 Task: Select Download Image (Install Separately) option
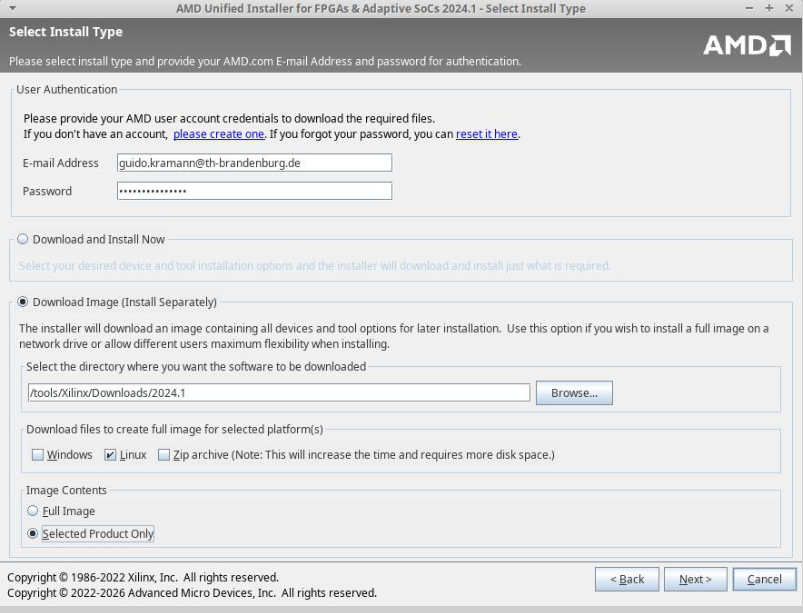[23, 301]
